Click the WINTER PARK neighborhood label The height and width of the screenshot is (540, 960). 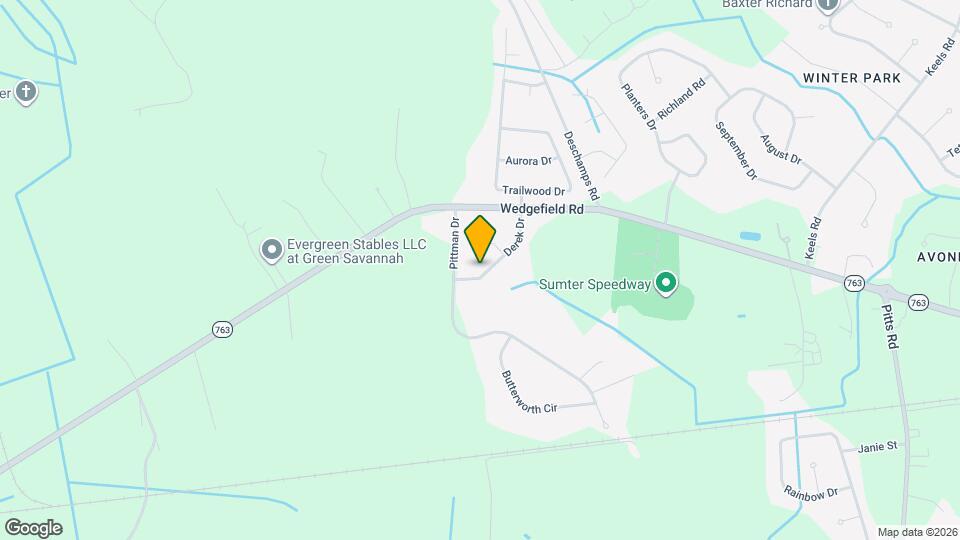point(852,78)
